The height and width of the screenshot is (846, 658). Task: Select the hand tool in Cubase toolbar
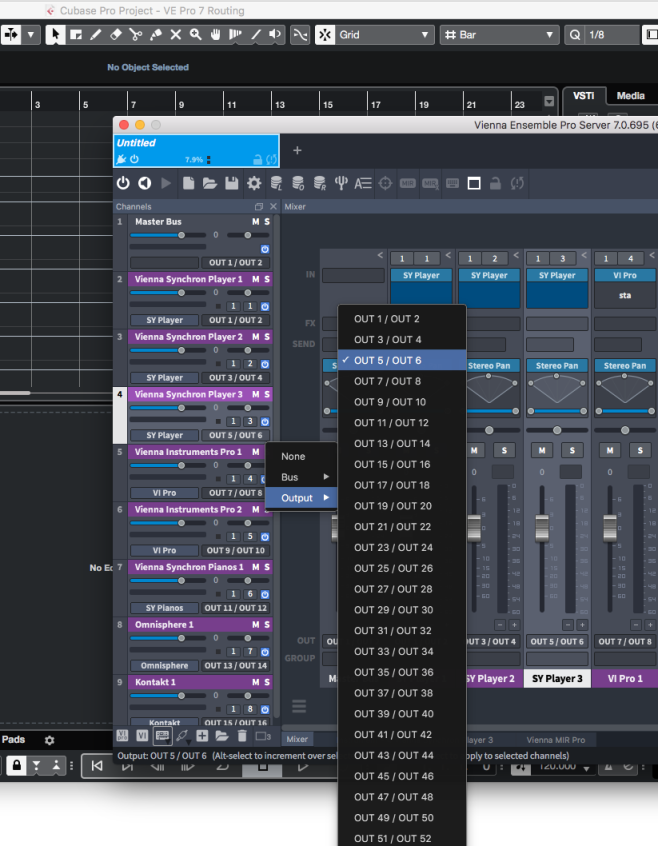[216, 35]
